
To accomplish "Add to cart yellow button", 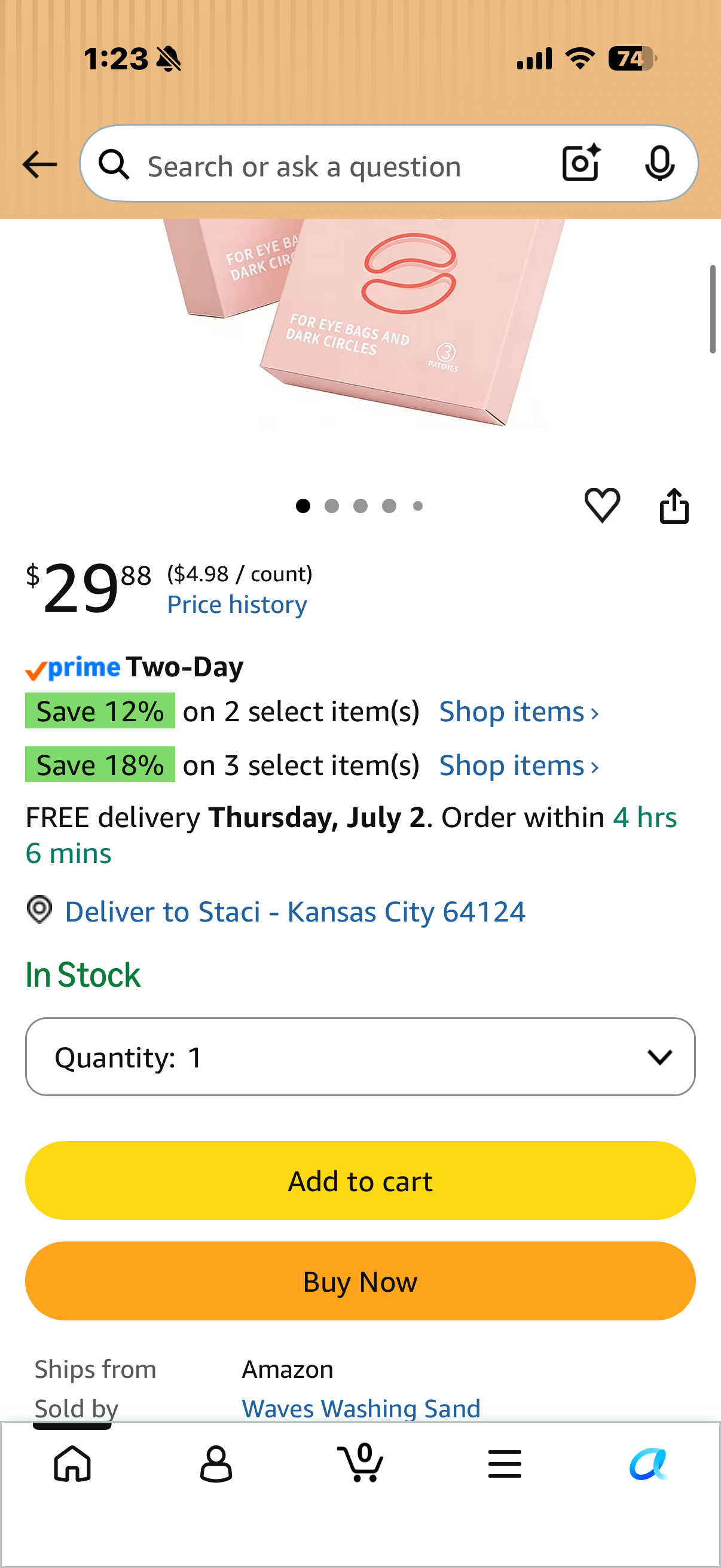I will 360,1181.
